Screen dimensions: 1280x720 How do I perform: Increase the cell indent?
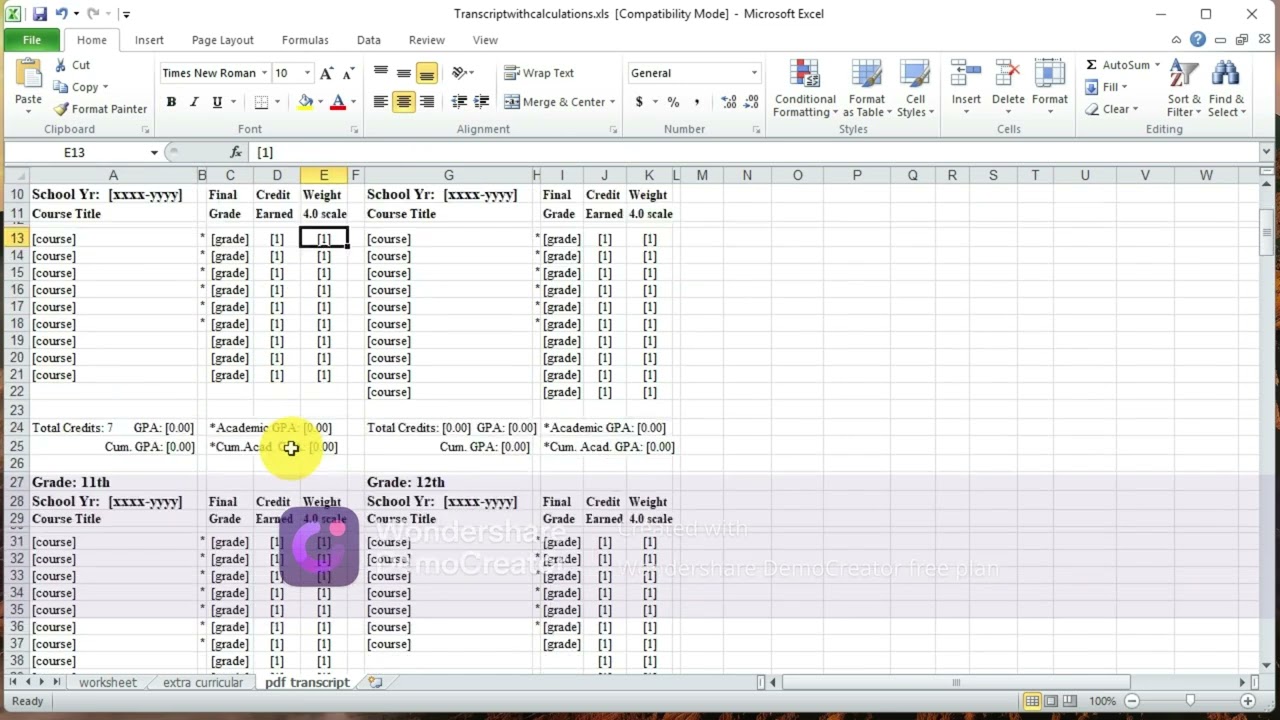(x=482, y=102)
